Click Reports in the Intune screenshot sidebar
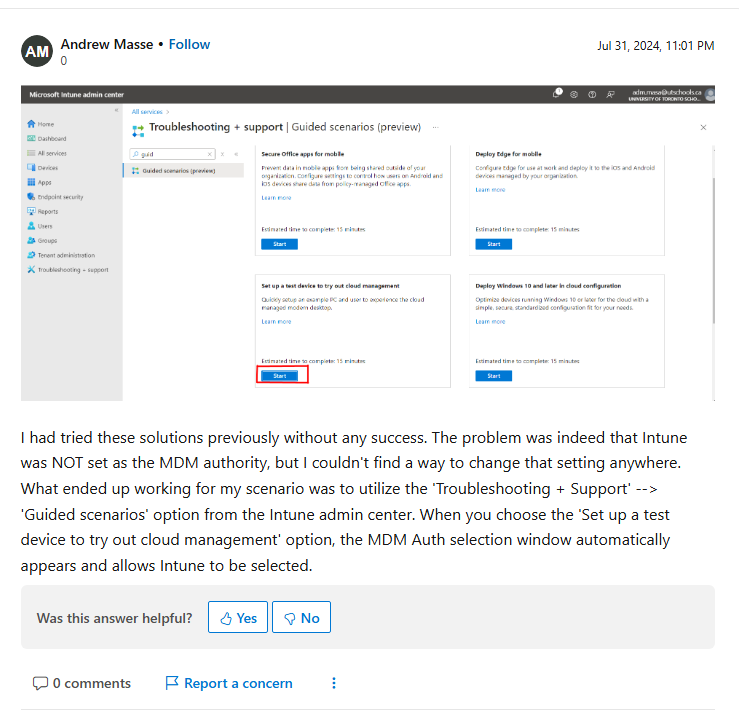The height and width of the screenshot is (713, 739). (43, 212)
